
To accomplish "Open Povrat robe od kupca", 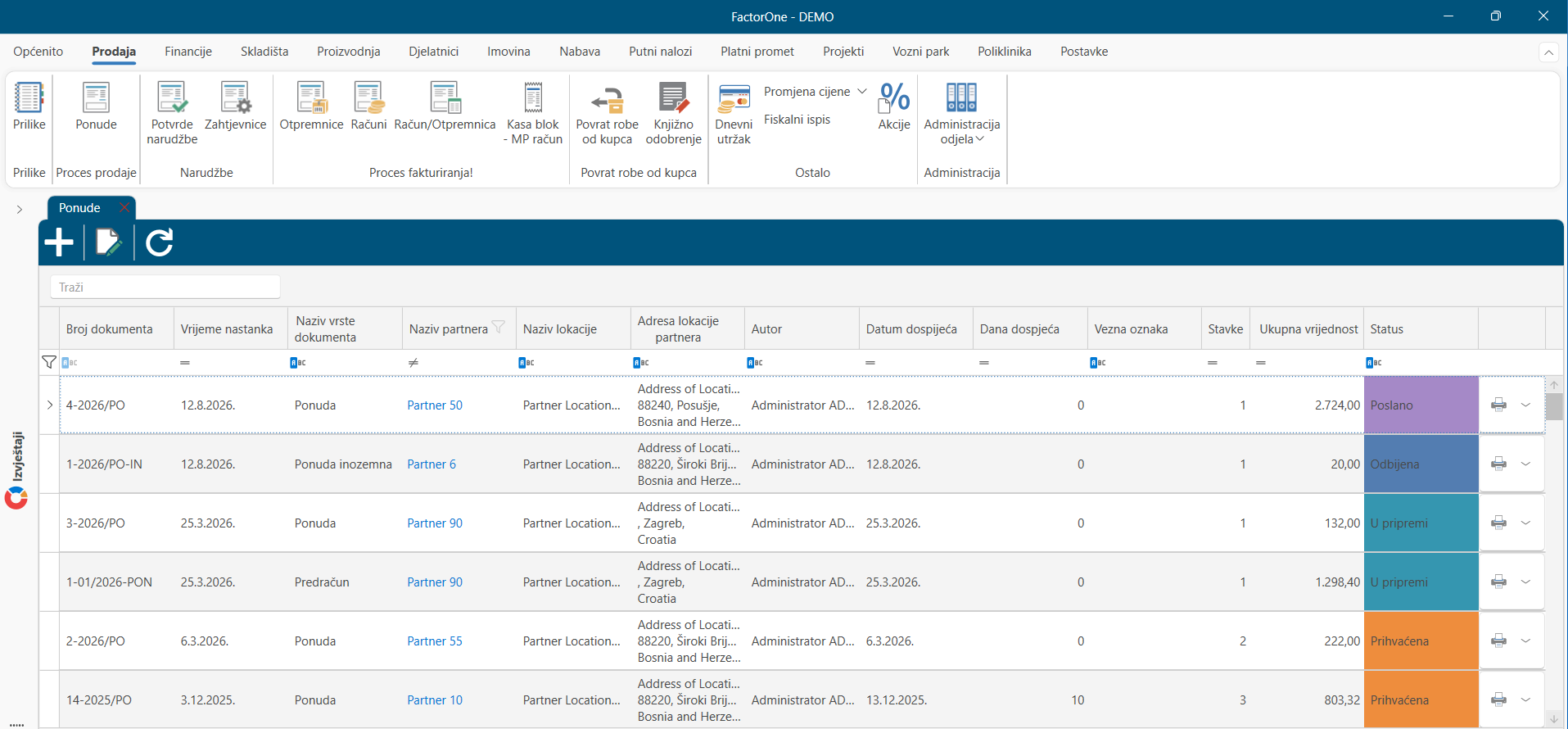I will 607,113.
